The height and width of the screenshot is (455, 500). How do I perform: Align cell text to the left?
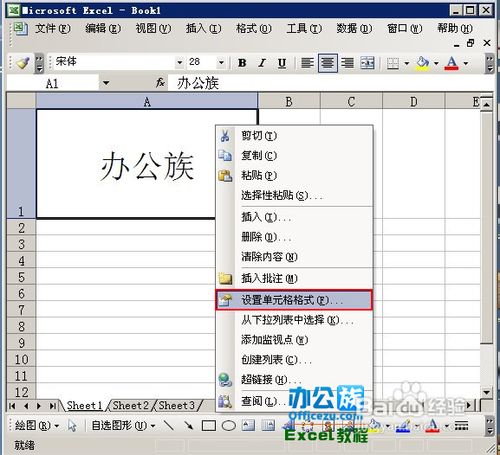tap(307, 63)
